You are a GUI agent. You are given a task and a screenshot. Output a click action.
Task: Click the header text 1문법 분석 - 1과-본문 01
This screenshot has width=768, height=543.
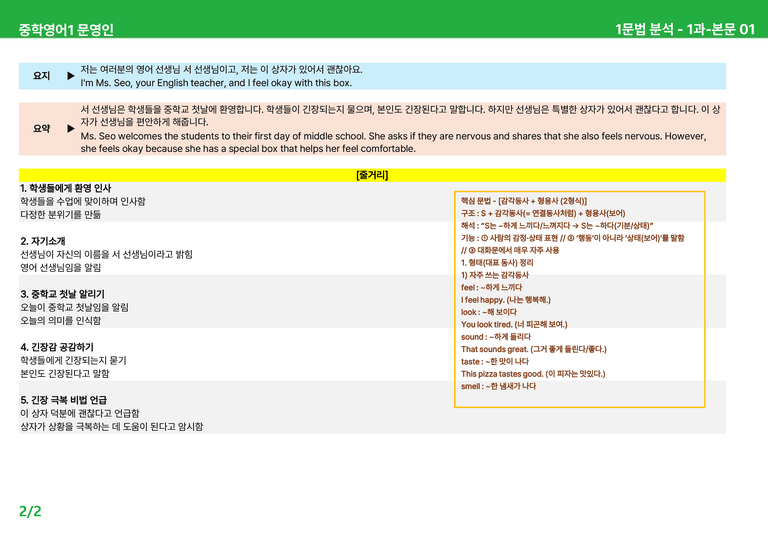(685, 29)
